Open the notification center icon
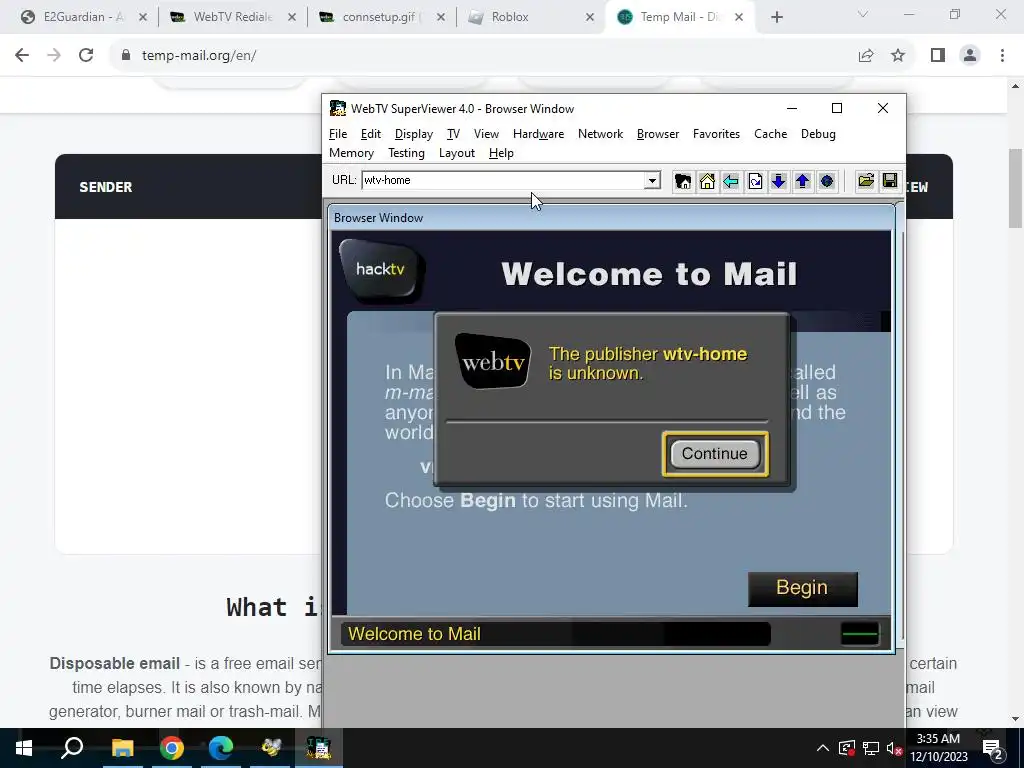This screenshot has height=768, width=1024. pyautogui.click(x=993, y=748)
